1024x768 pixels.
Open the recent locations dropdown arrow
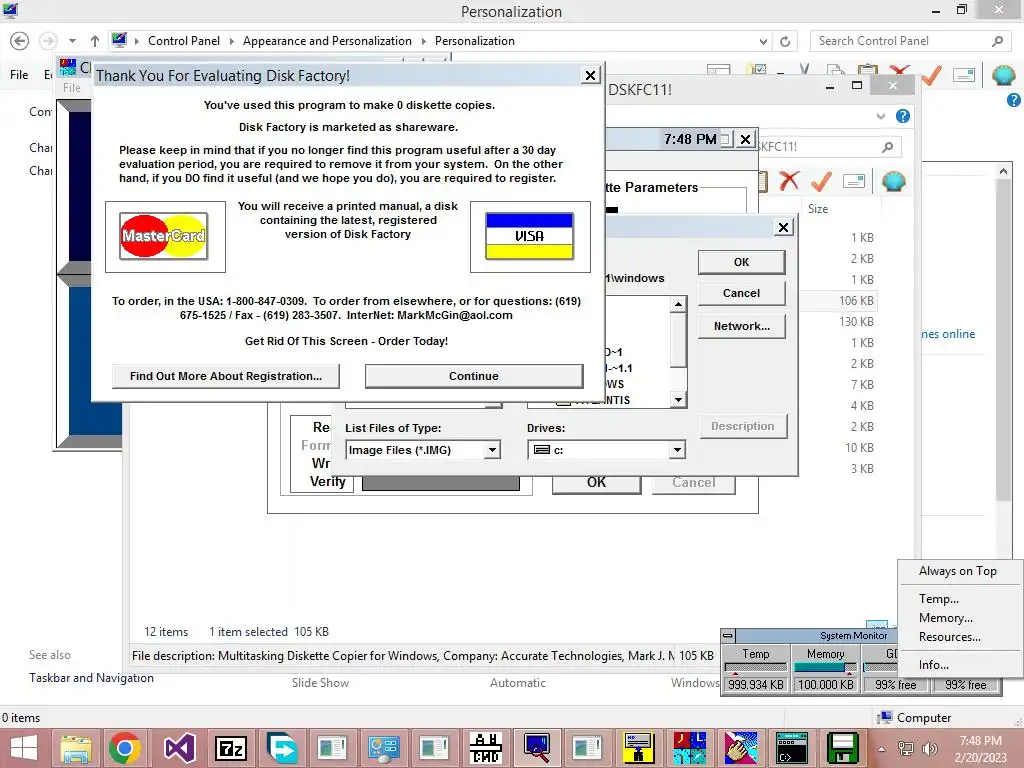tap(72, 41)
